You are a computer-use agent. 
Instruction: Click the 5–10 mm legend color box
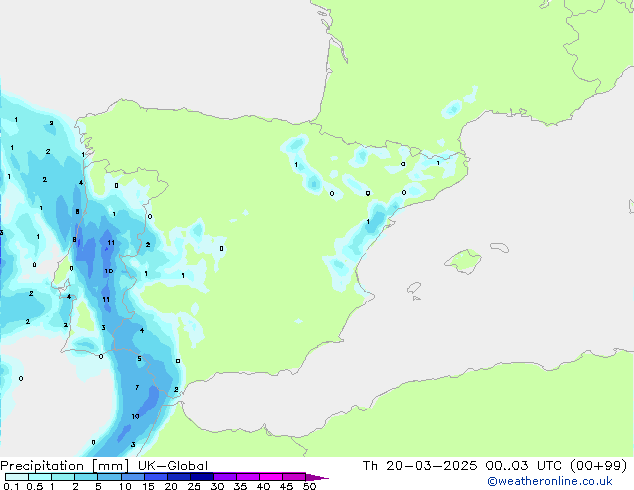coord(109,477)
